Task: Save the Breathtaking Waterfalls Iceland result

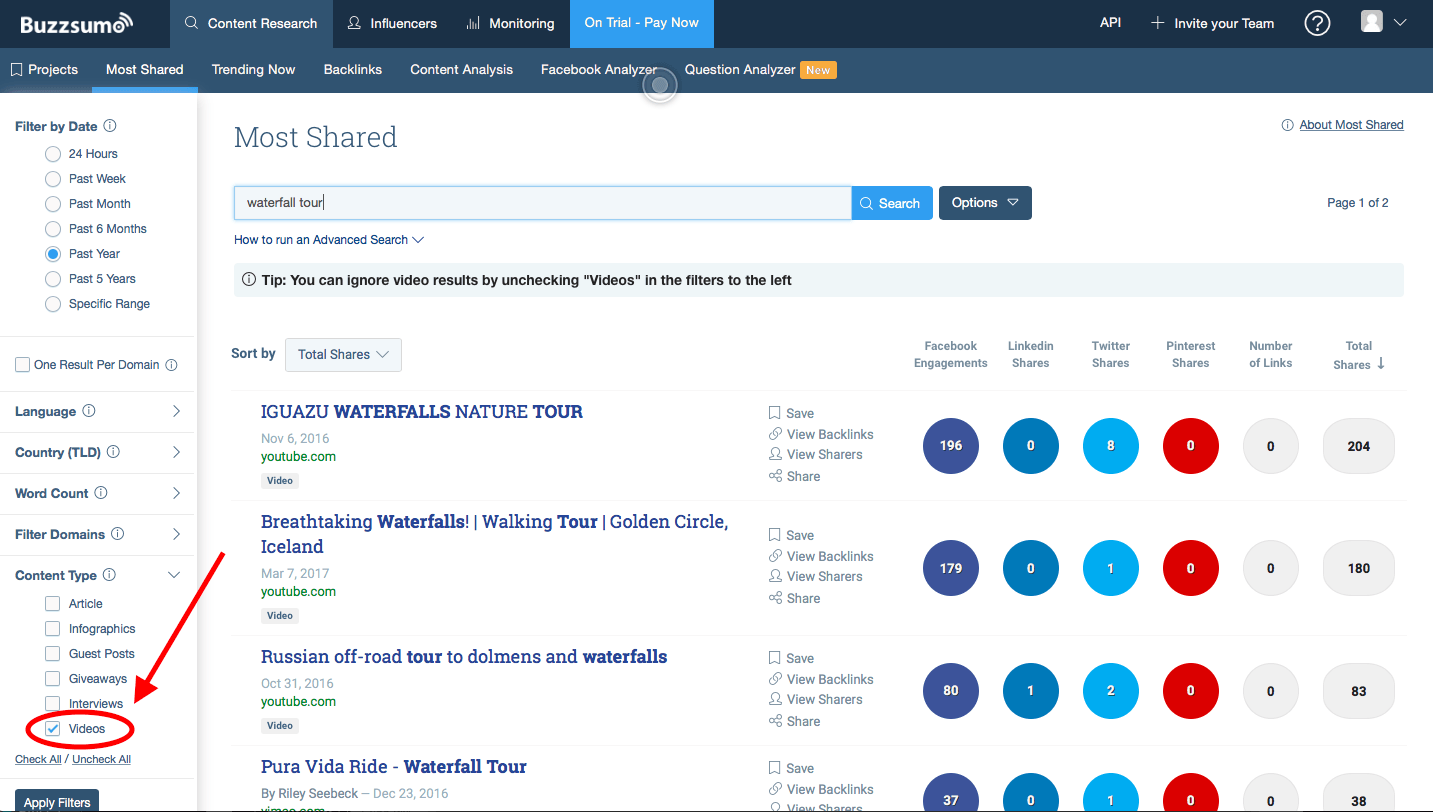Action: 791,535
